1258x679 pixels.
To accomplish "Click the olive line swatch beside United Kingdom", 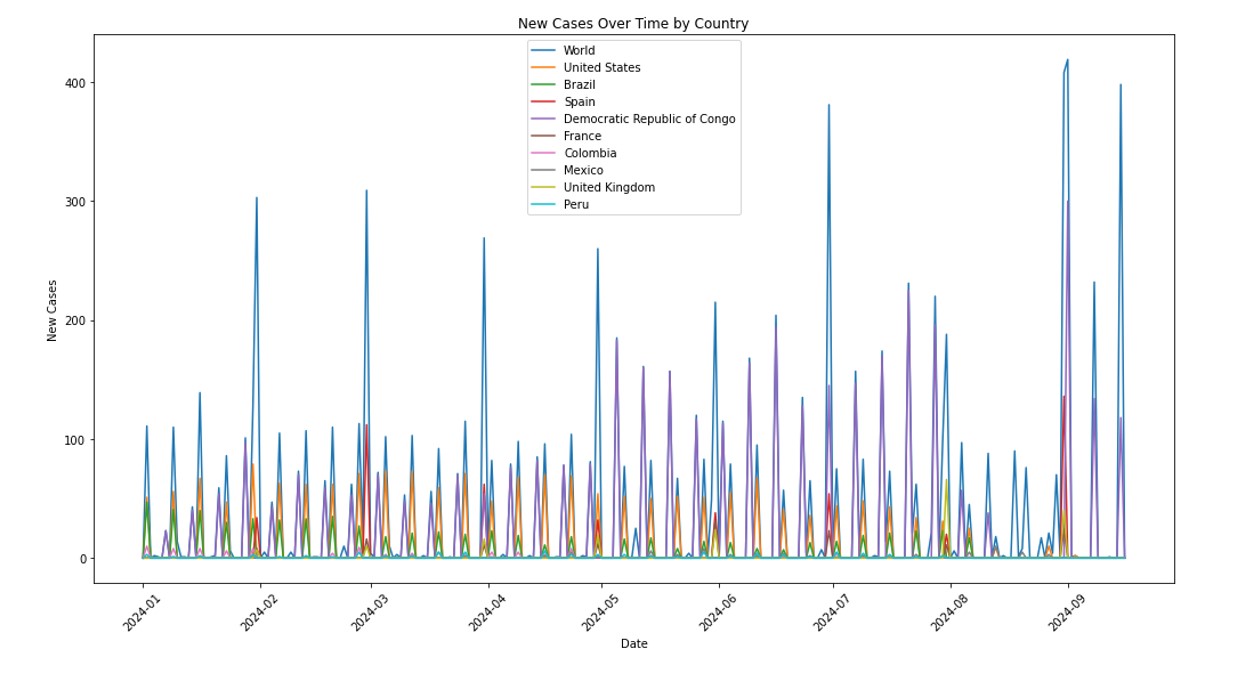I will (x=544, y=187).
